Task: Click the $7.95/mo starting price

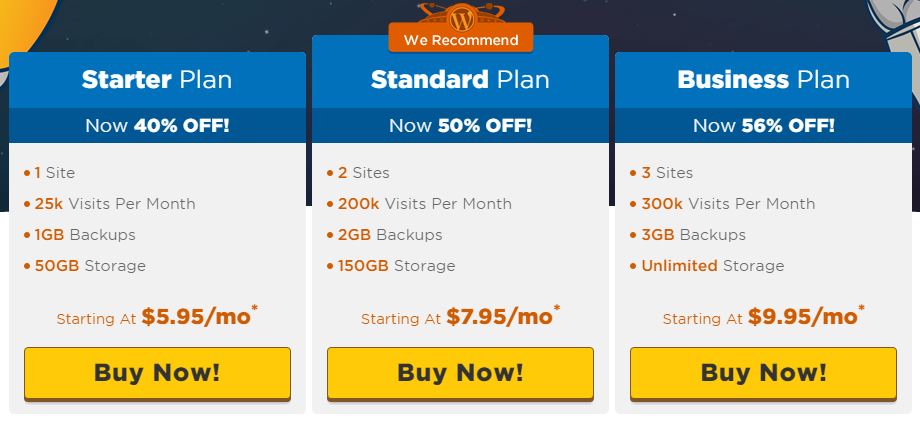Action: (x=499, y=317)
